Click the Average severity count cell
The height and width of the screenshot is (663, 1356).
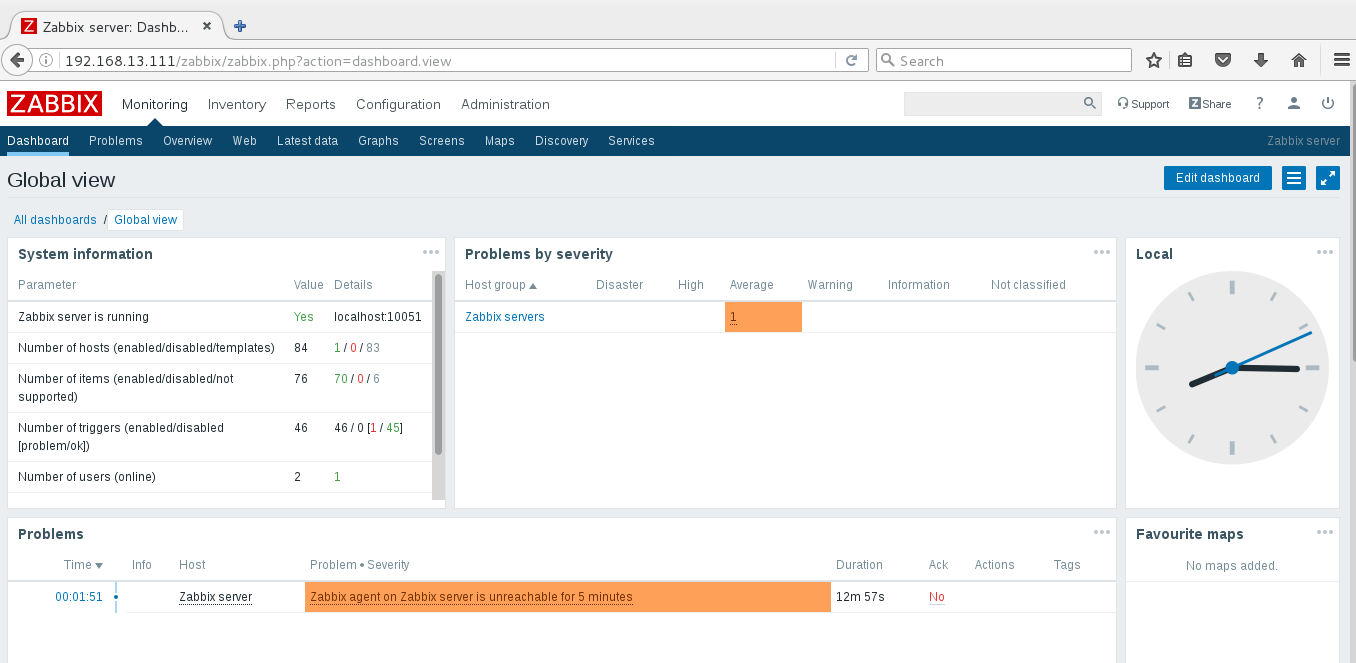pyautogui.click(x=763, y=317)
